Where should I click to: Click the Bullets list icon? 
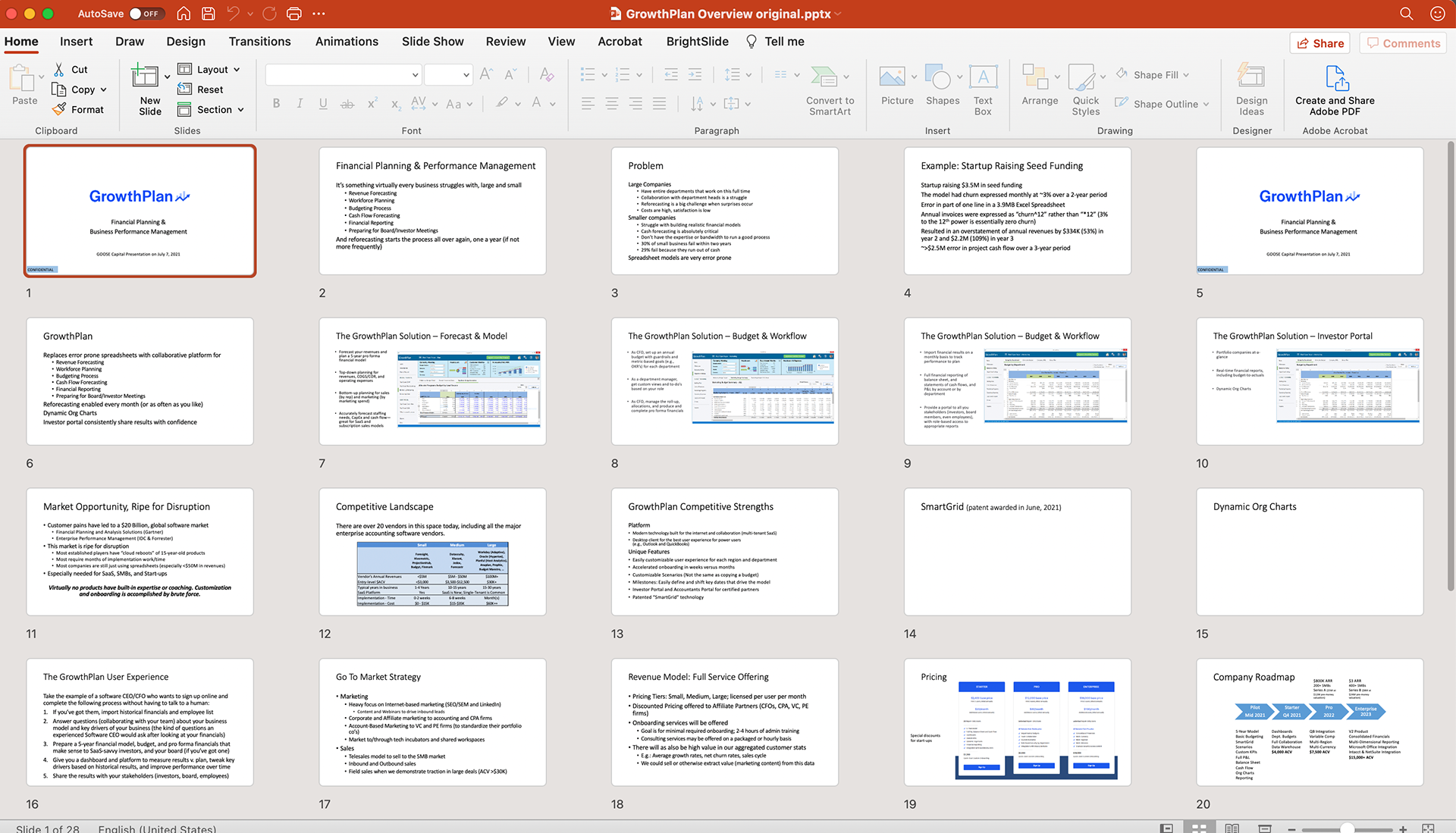588,74
